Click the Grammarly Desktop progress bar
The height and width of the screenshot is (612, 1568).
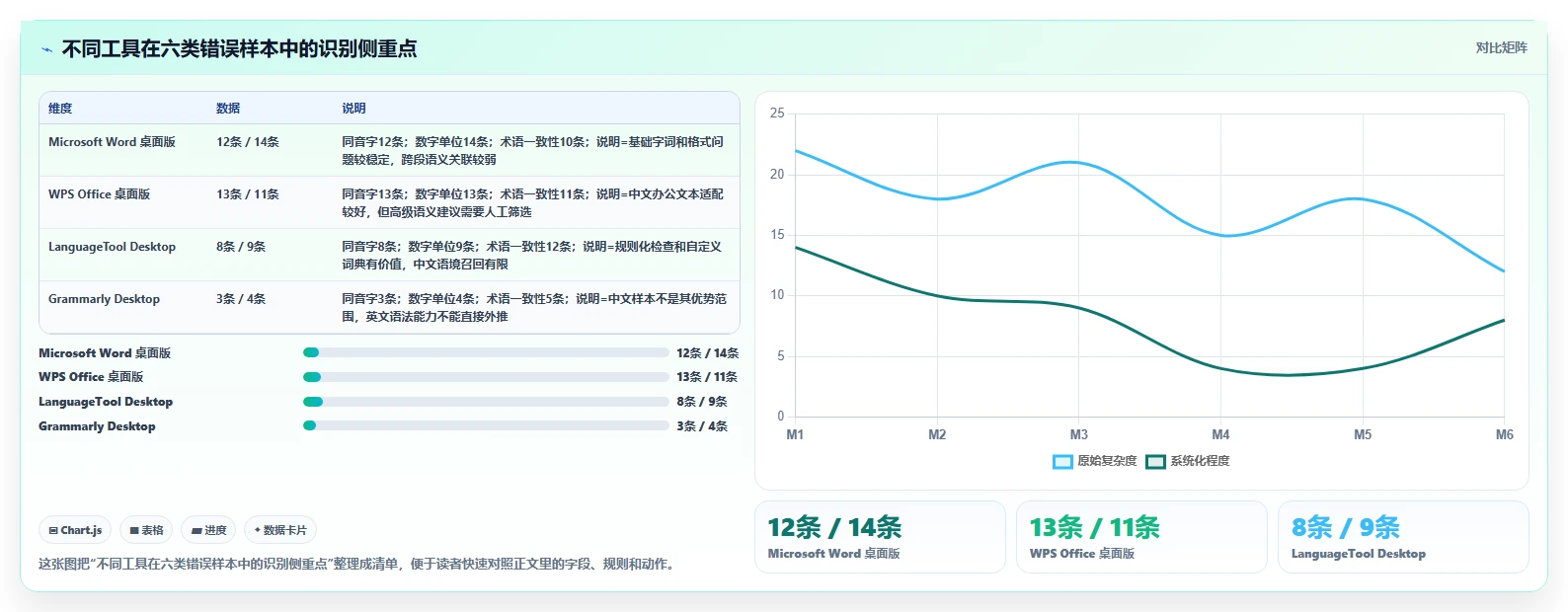click(486, 426)
